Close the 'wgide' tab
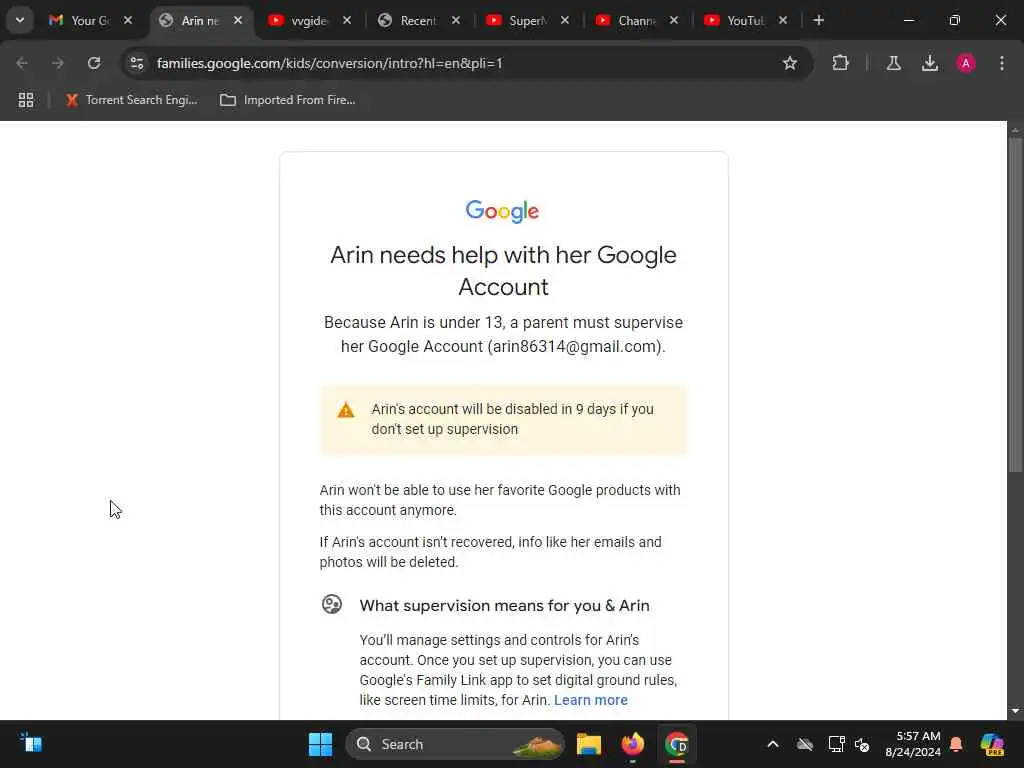1024x768 pixels. 347,20
